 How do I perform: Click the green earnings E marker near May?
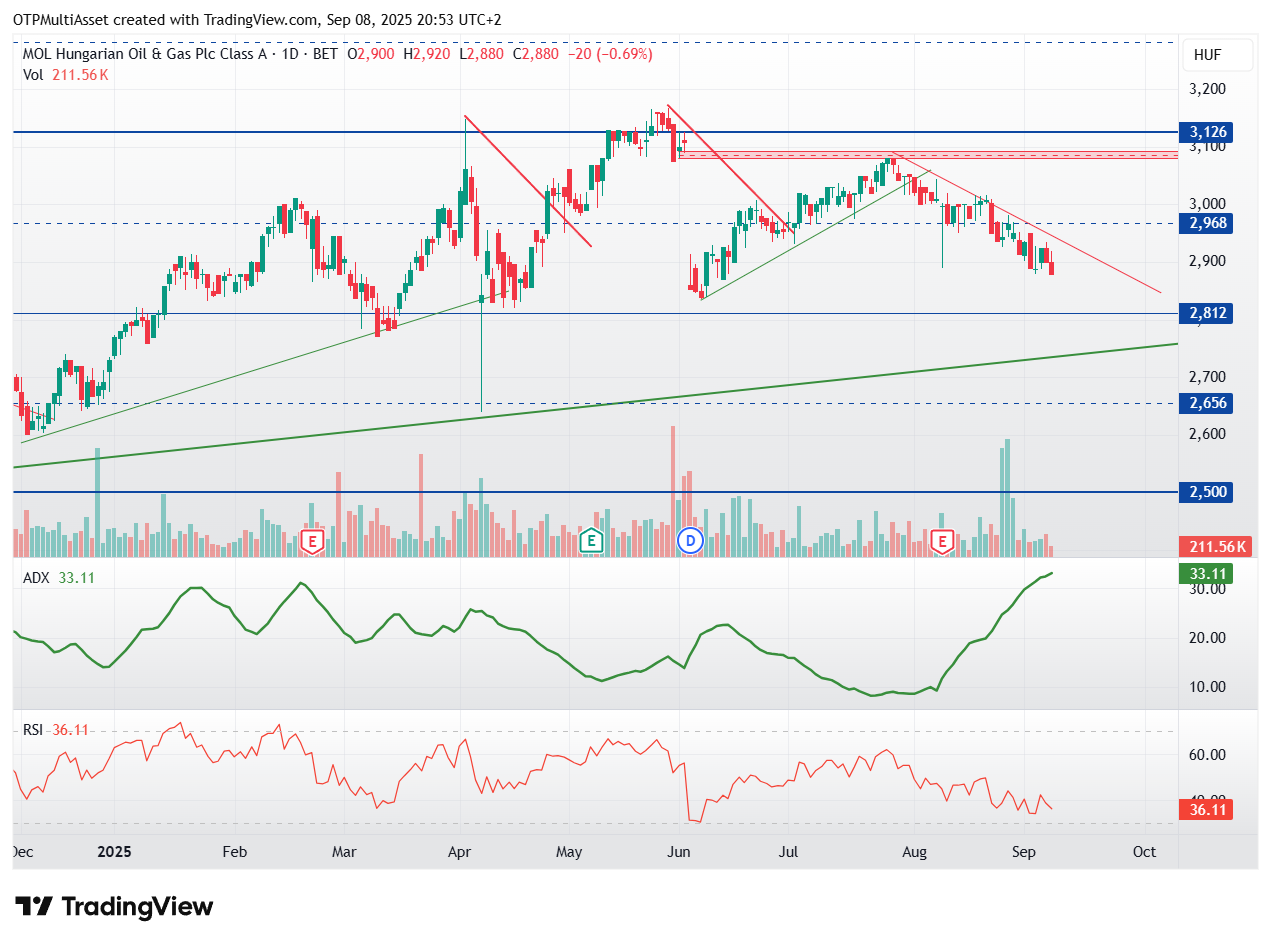click(592, 542)
